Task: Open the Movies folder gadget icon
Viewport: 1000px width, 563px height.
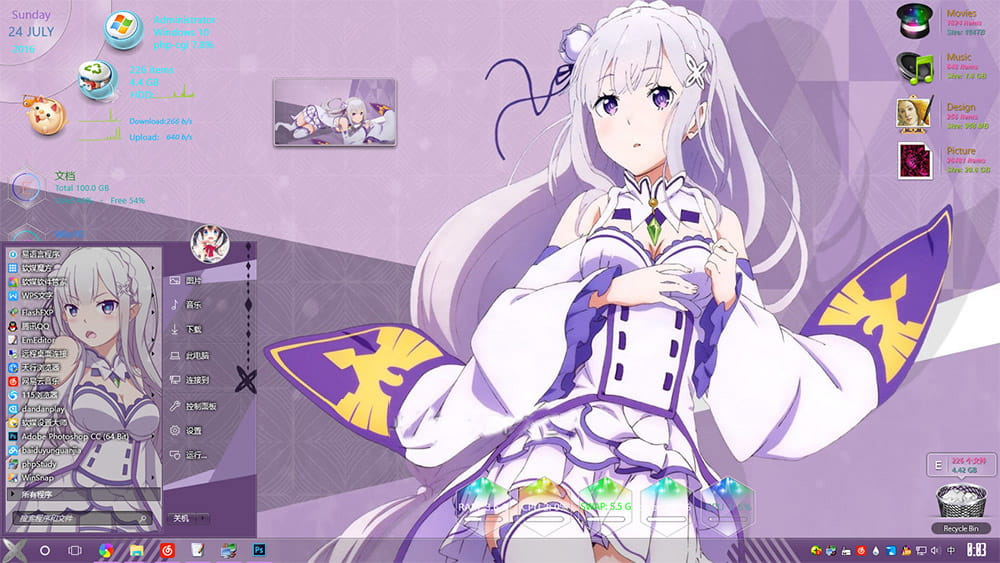Action: point(915,21)
